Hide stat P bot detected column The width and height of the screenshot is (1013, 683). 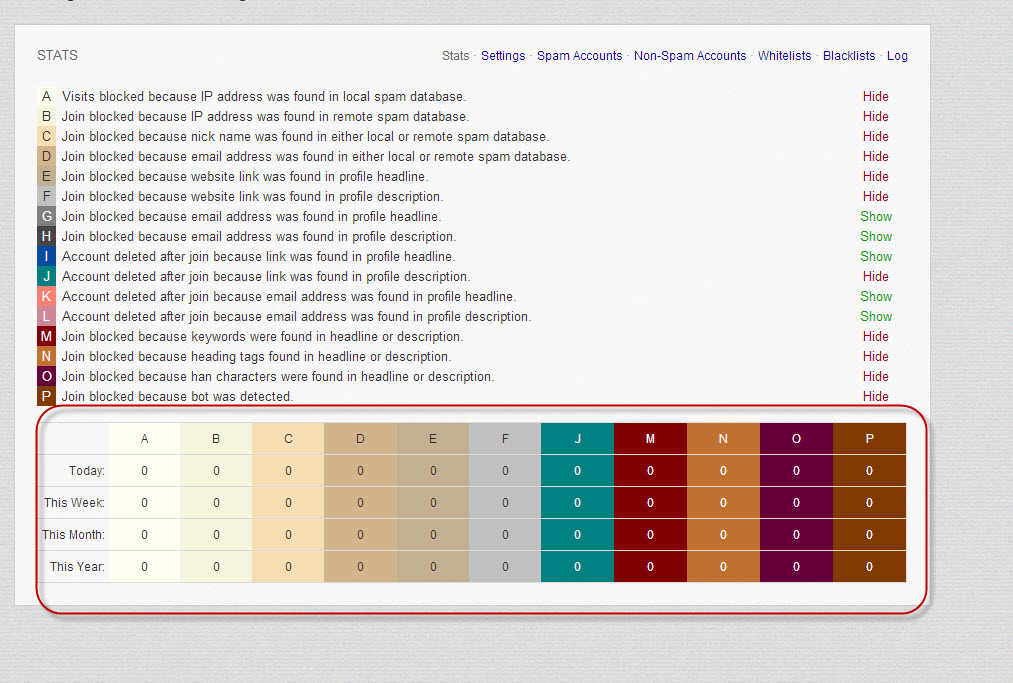point(875,397)
